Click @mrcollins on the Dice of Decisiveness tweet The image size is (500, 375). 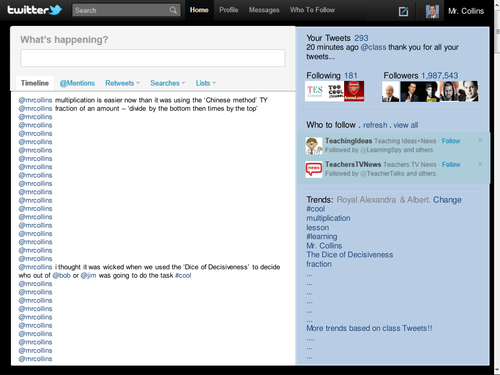[x=35, y=267]
